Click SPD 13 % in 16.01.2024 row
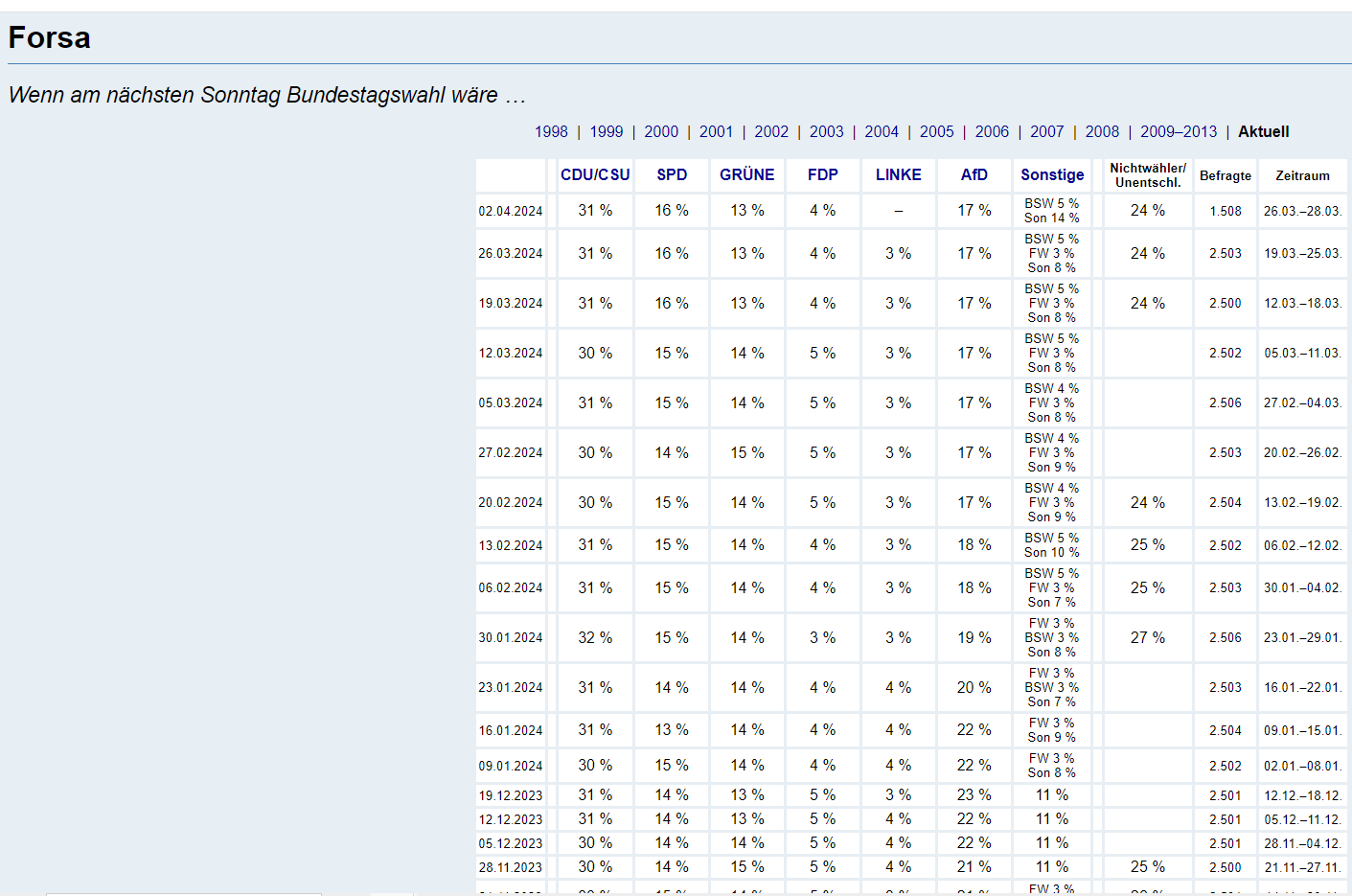The height and width of the screenshot is (896, 1352). [672, 729]
